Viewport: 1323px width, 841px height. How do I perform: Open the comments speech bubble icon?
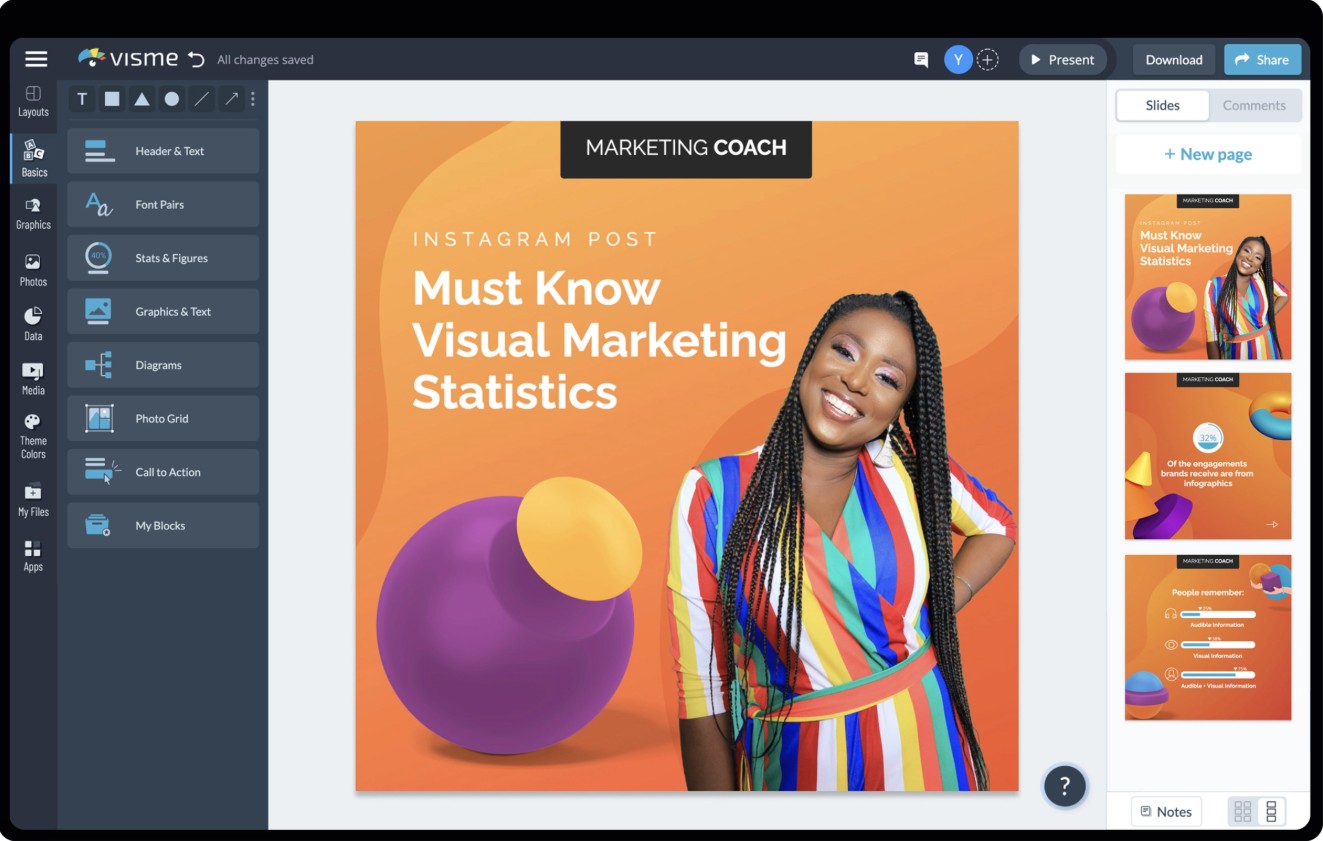click(x=921, y=60)
